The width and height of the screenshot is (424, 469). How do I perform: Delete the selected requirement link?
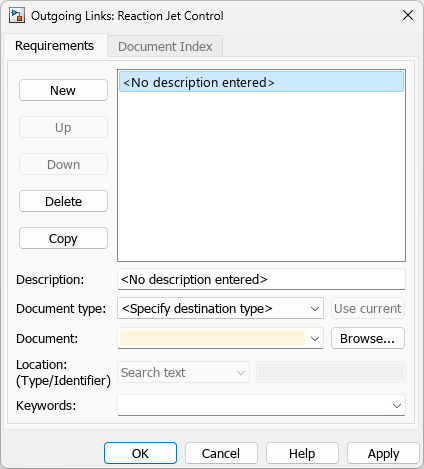pyautogui.click(x=63, y=201)
